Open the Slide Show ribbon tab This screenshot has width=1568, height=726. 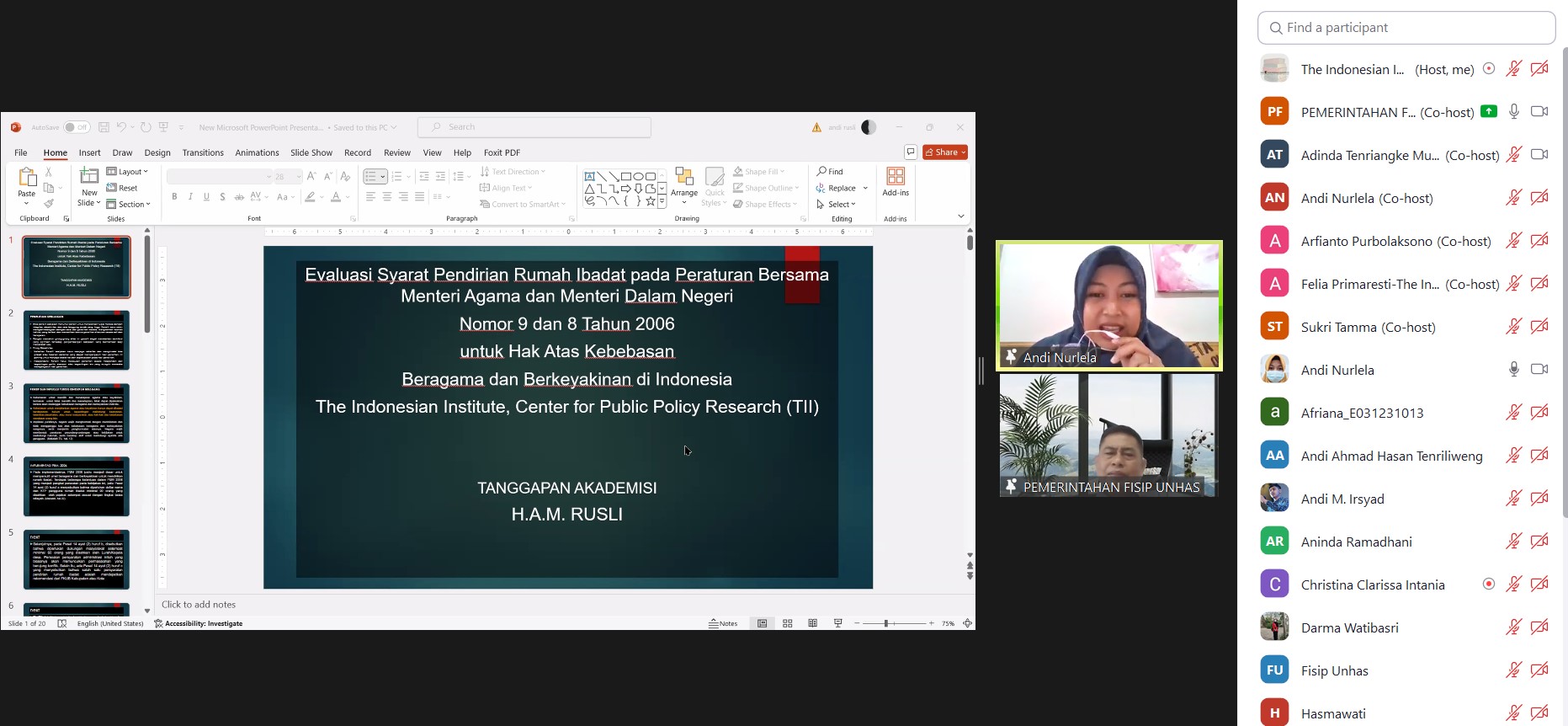coord(311,152)
